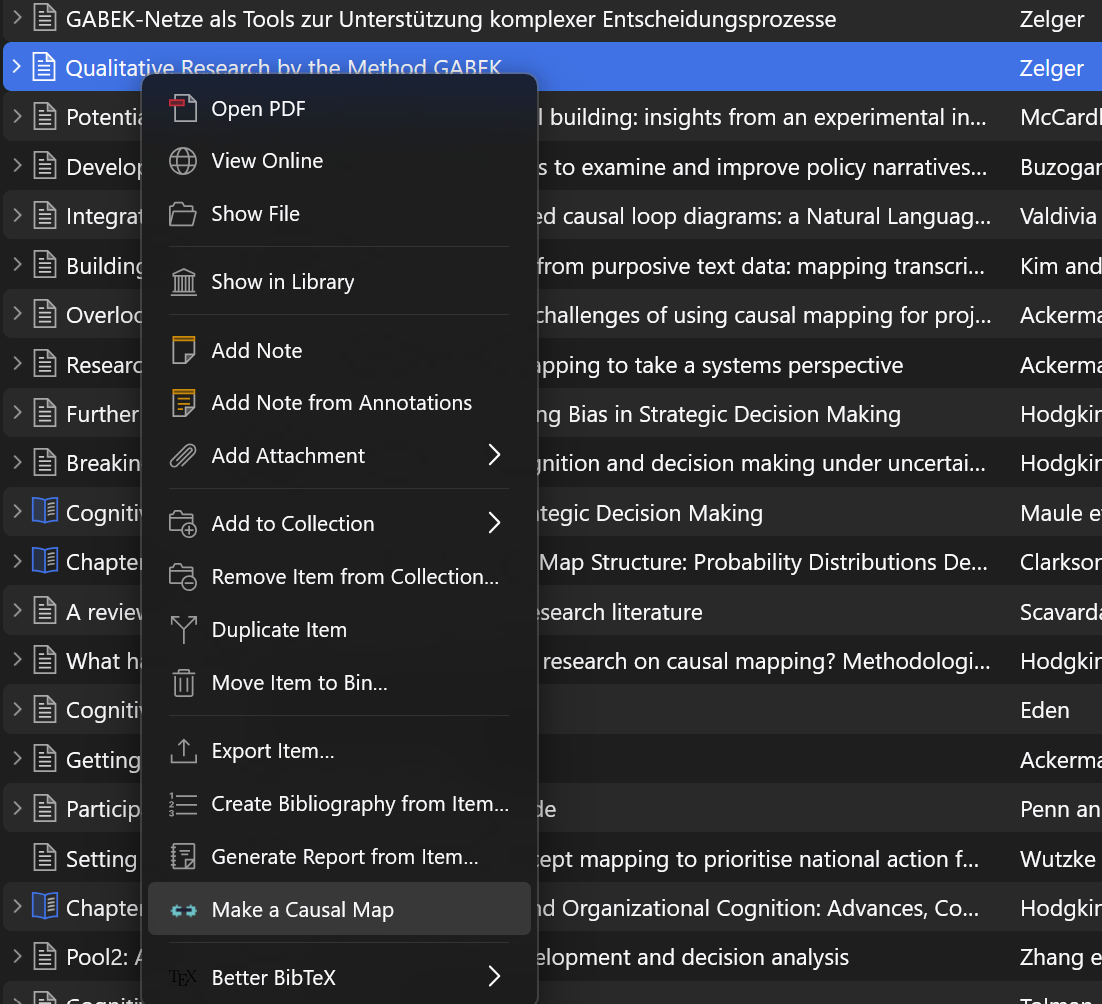Choose Show in Library
The height and width of the screenshot is (1004, 1102).
tap(339, 282)
